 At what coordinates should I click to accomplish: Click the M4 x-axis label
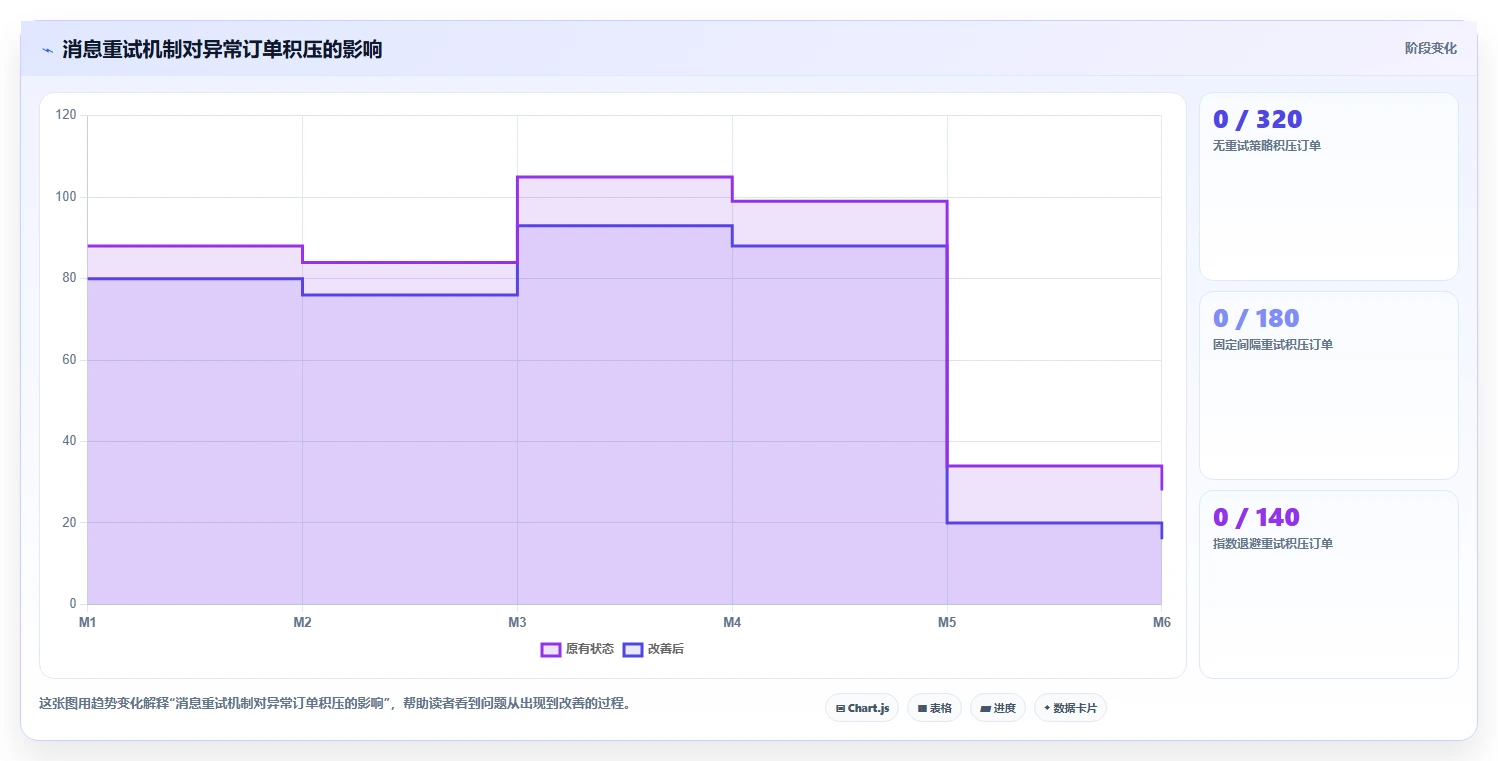click(732, 622)
